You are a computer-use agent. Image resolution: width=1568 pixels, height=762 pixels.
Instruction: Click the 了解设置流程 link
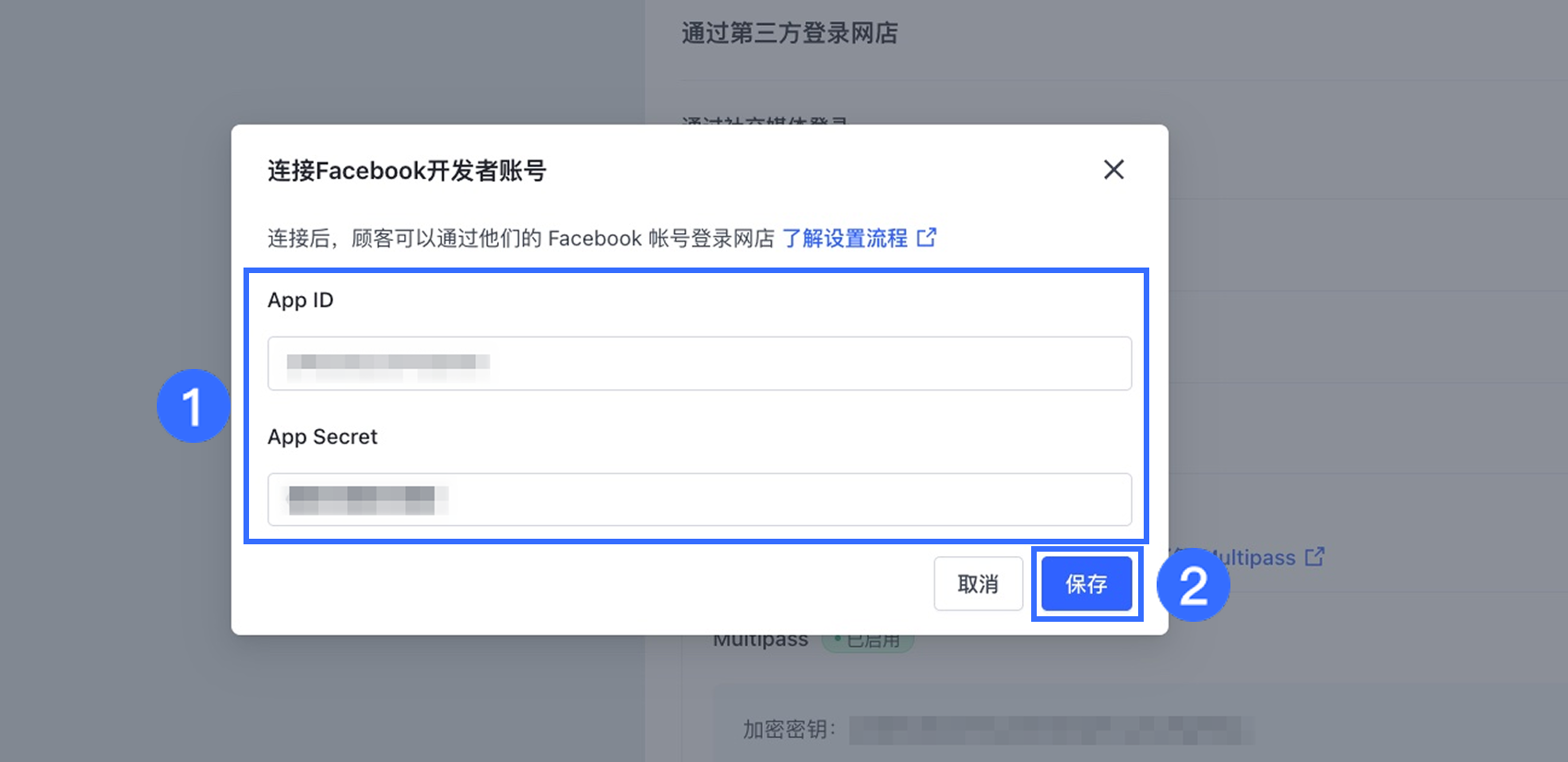pos(845,238)
